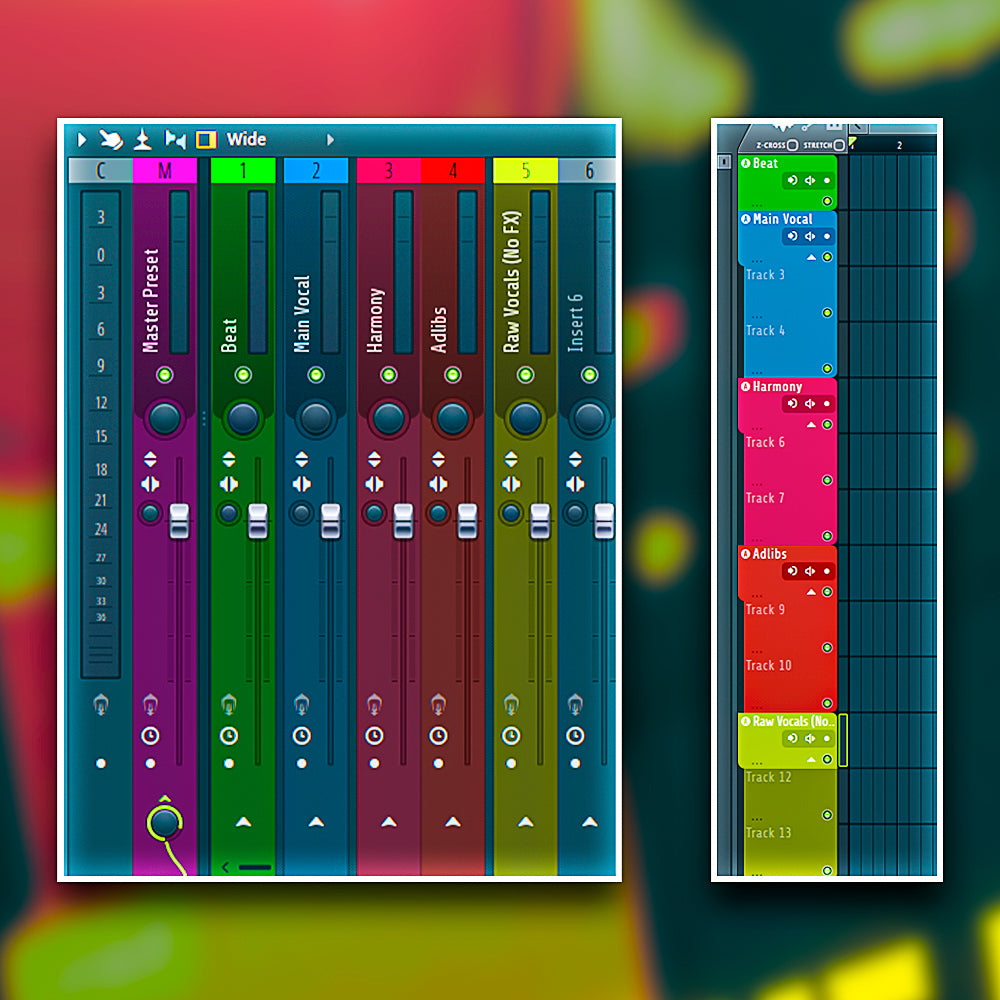Invert phase on the Main Vocal mixer track
Screen dimensions: 1000x1000
pyautogui.click(x=302, y=460)
